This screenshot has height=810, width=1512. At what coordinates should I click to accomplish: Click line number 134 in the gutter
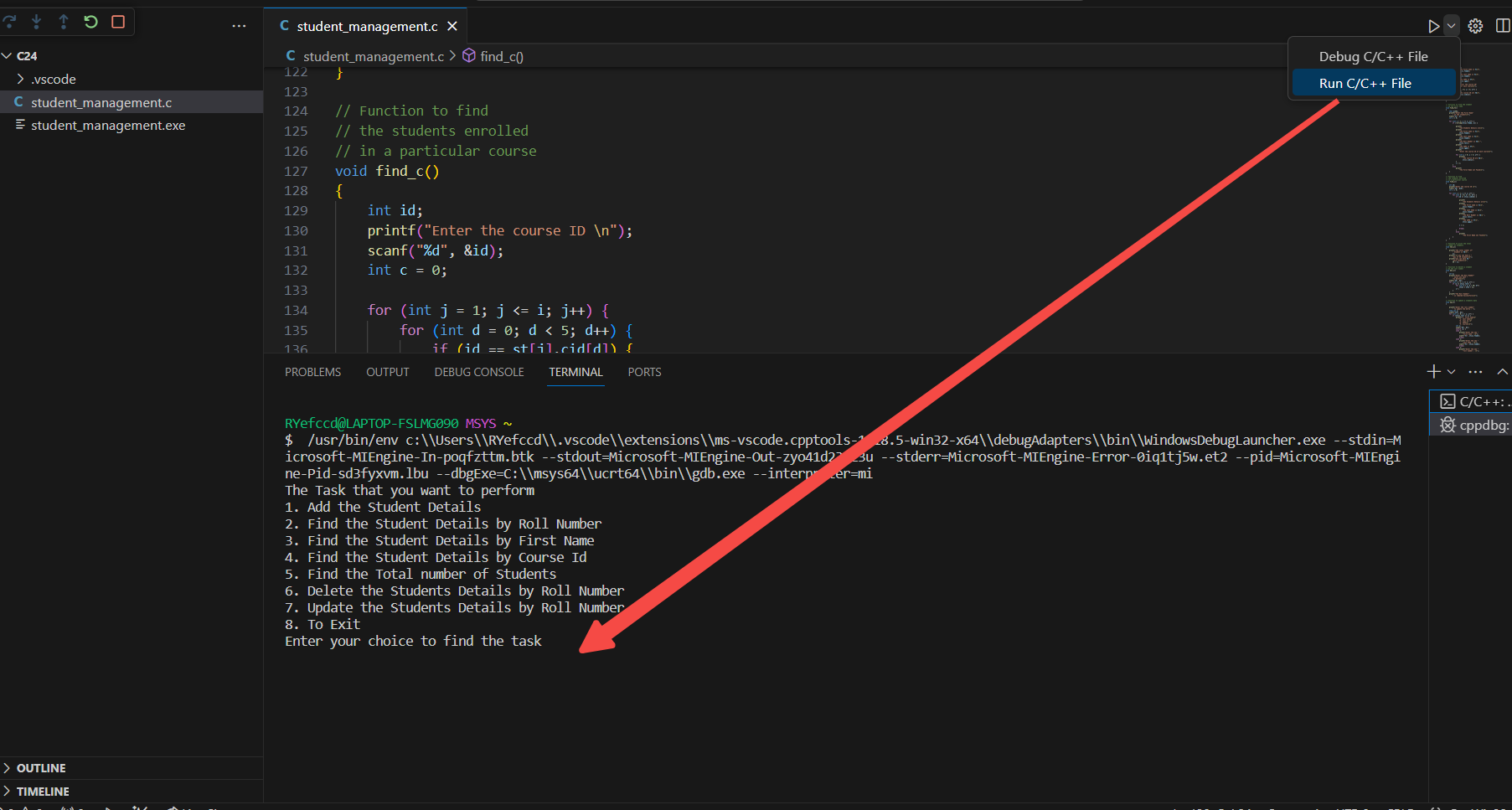(296, 310)
